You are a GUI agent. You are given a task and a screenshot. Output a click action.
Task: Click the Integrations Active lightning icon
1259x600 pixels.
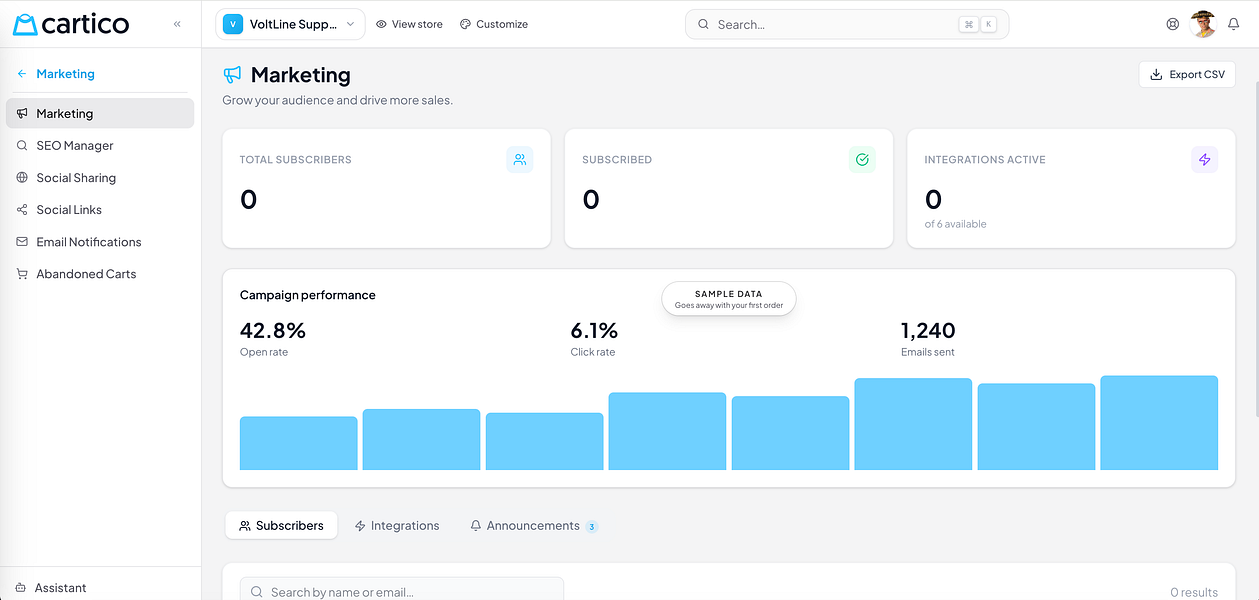[1204, 159]
